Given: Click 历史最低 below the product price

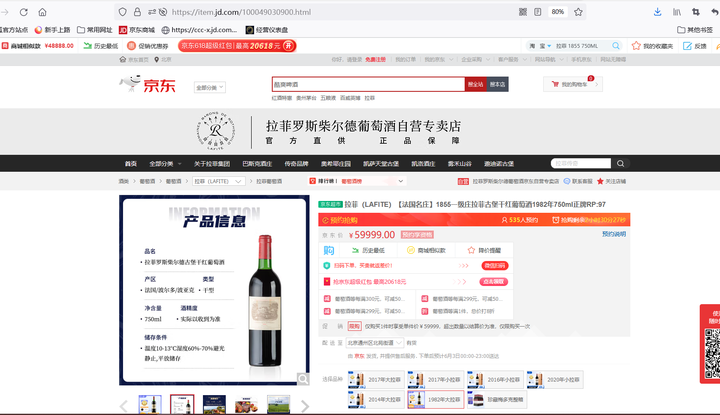Looking at the screenshot, I should coord(368,250).
